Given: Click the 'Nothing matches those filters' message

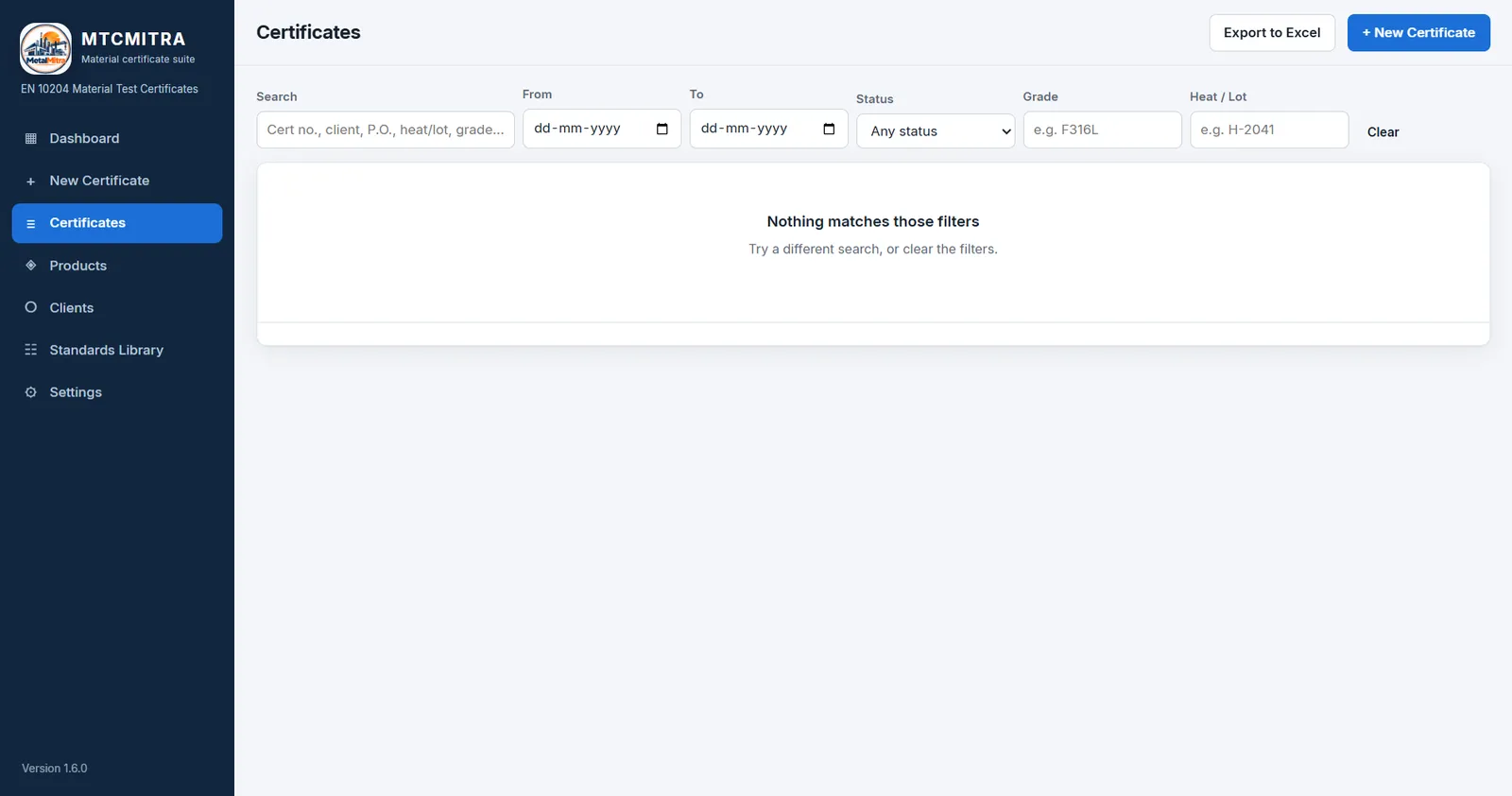Looking at the screenshot, I should (873, 221).
